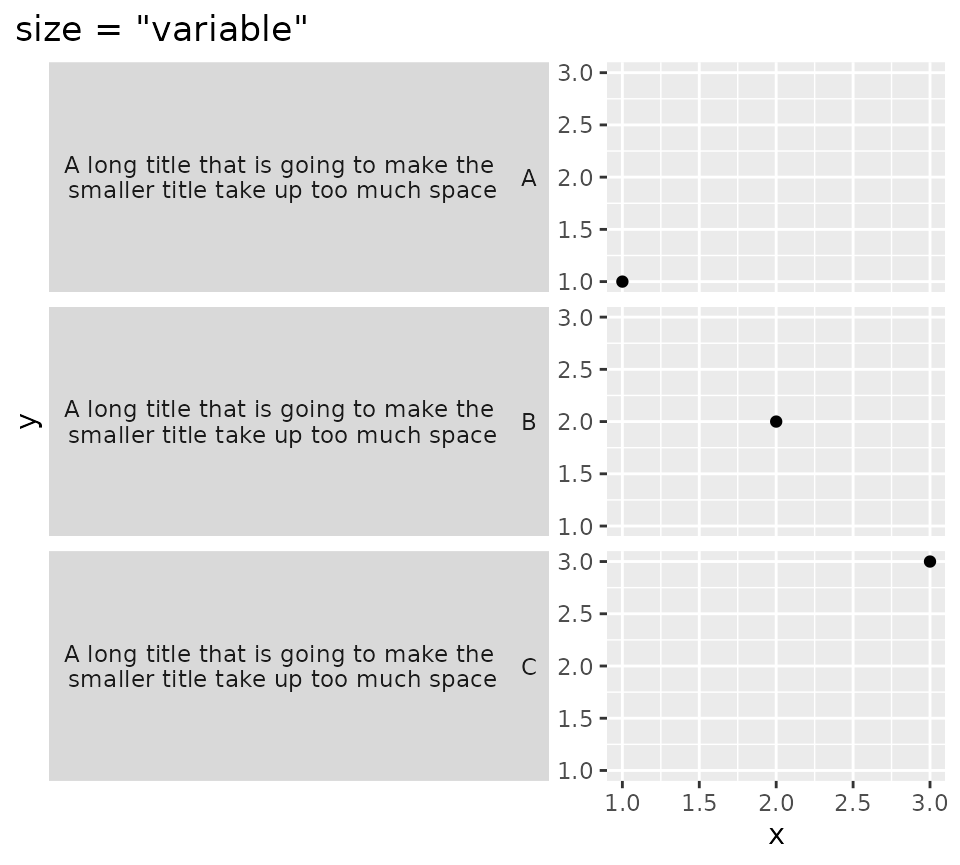Click the black data point in panel C
The height and width of the screenshot is (865, 960).
click(930, 561)
